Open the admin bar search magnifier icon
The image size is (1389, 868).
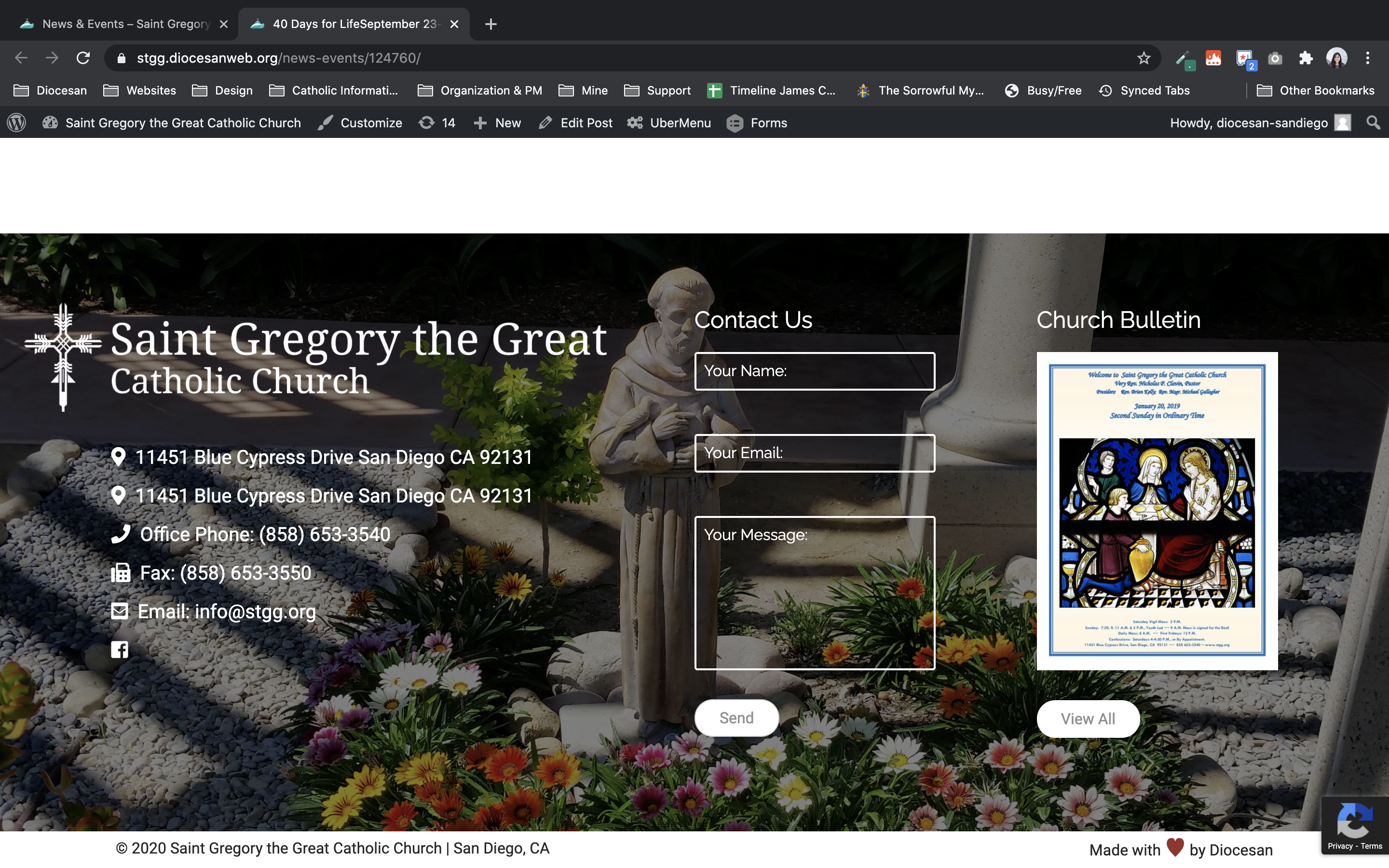click(1373, 122)
